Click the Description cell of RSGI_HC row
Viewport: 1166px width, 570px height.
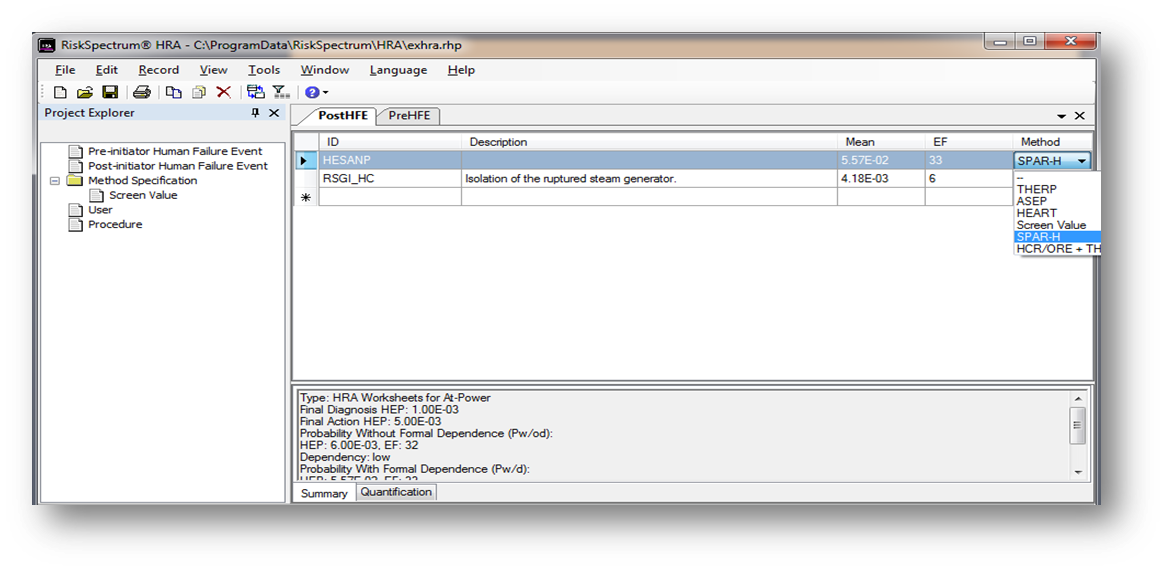[648, 179]
